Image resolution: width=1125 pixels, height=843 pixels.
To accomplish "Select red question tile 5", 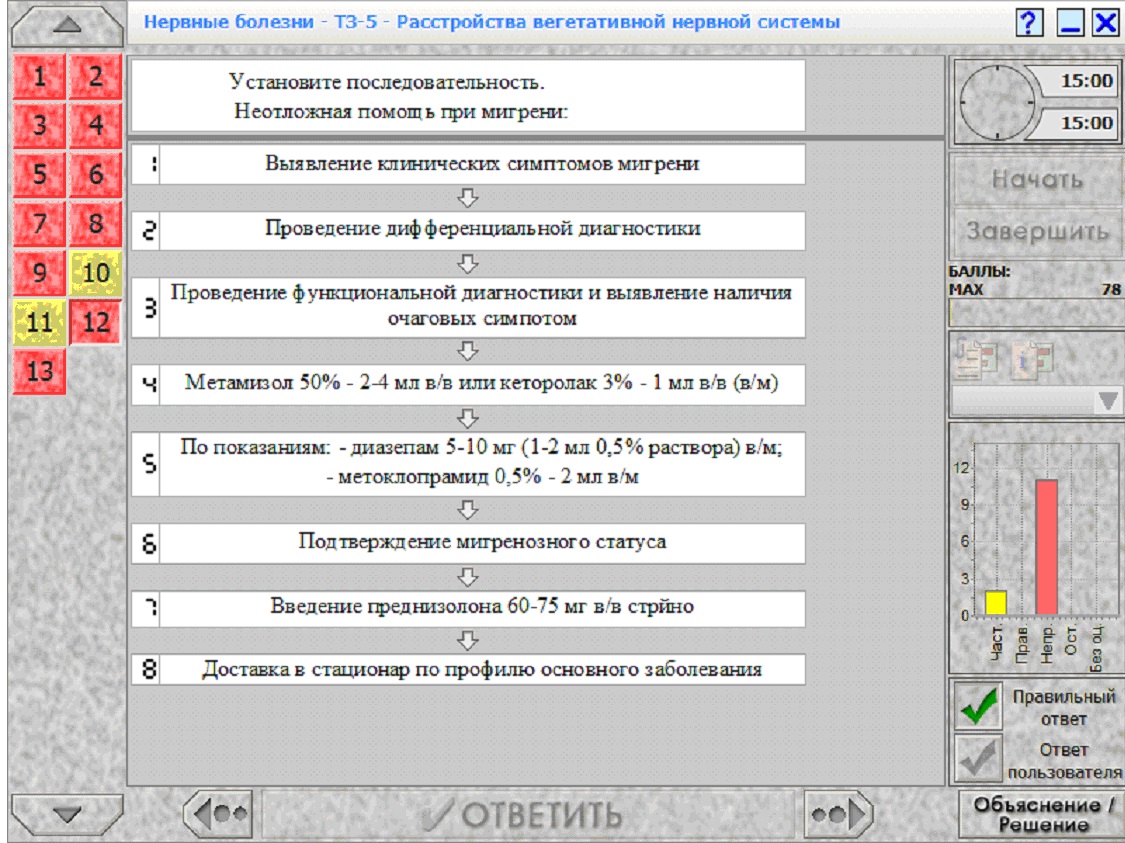I will [39, 174].
